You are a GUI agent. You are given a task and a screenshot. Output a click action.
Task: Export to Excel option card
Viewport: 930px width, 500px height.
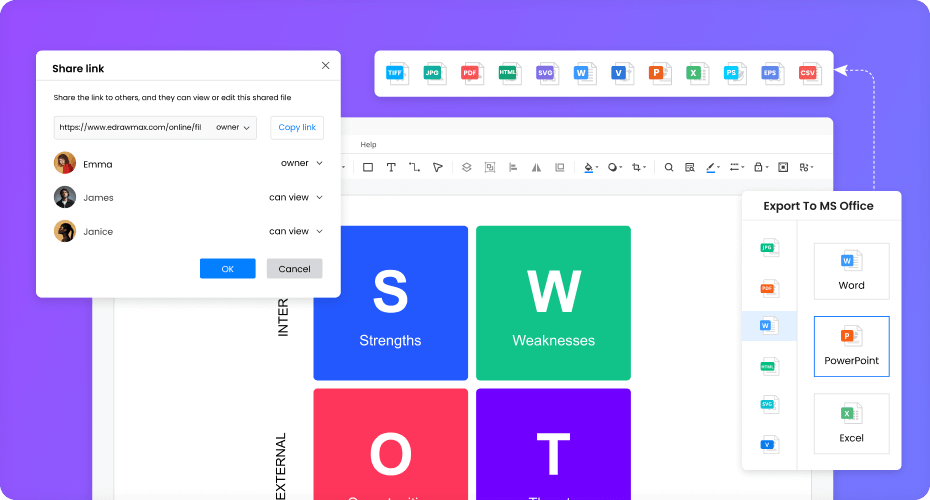(x=852, y=423)
